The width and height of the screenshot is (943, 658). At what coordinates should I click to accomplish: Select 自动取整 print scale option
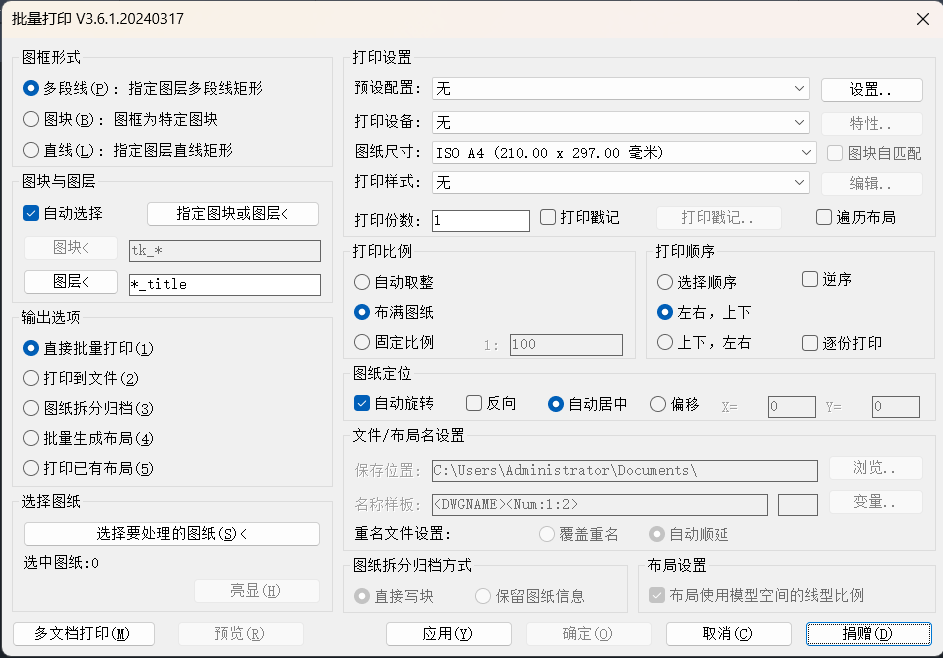(362, 283)
